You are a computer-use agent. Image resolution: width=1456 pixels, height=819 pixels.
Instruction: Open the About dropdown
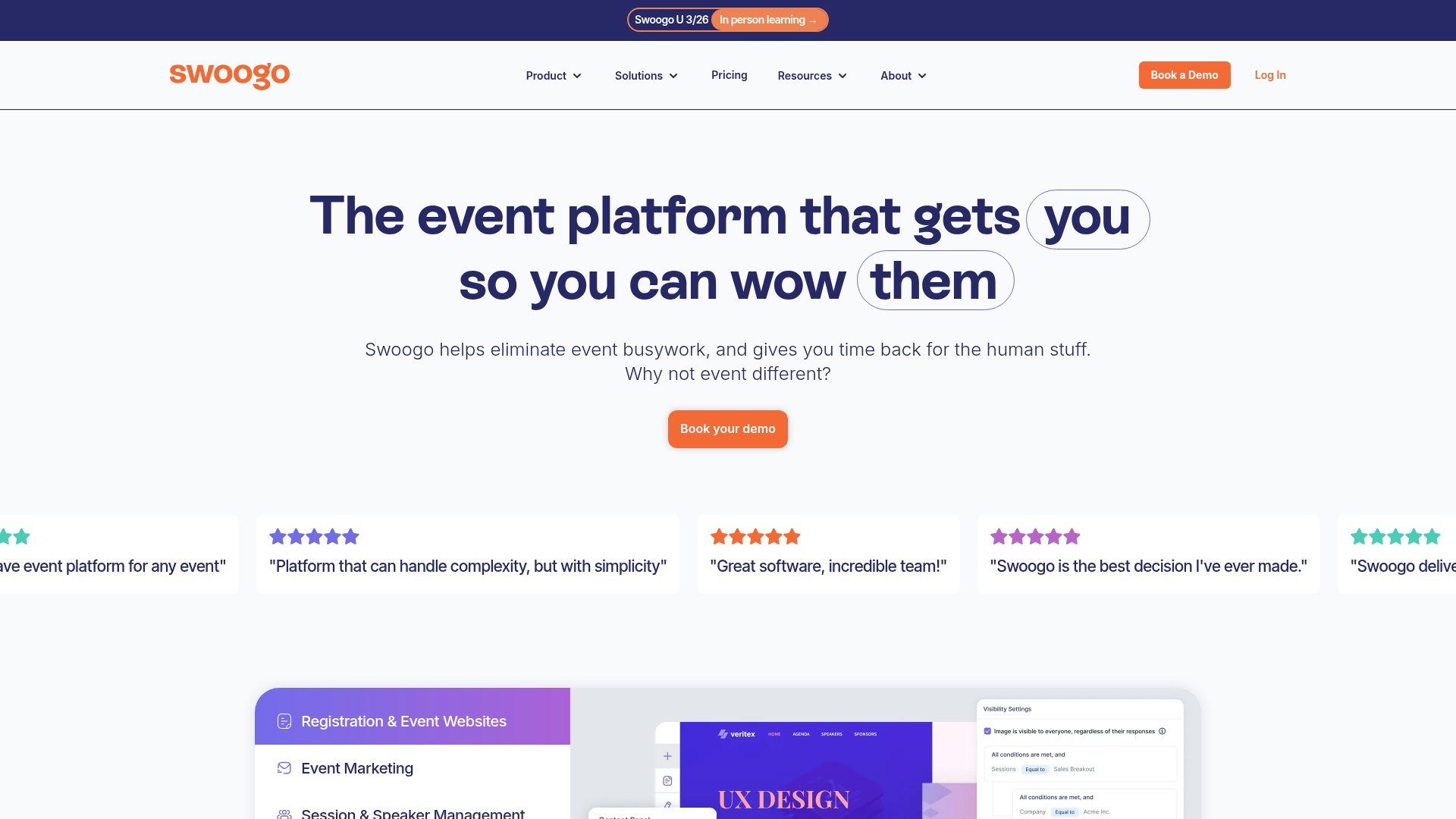point(903,76)
